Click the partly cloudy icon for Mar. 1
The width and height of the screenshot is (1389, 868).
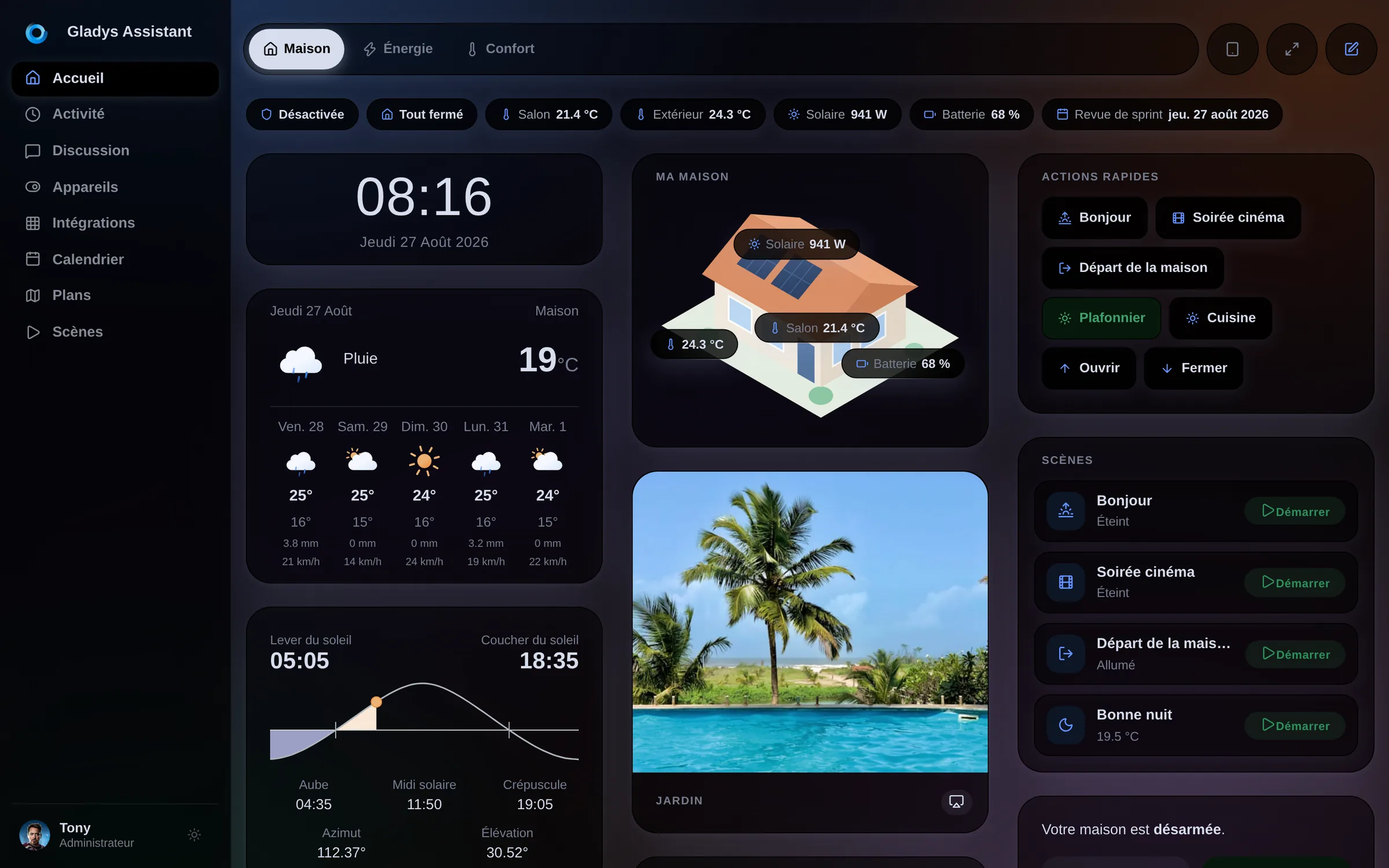click(547, 461)
